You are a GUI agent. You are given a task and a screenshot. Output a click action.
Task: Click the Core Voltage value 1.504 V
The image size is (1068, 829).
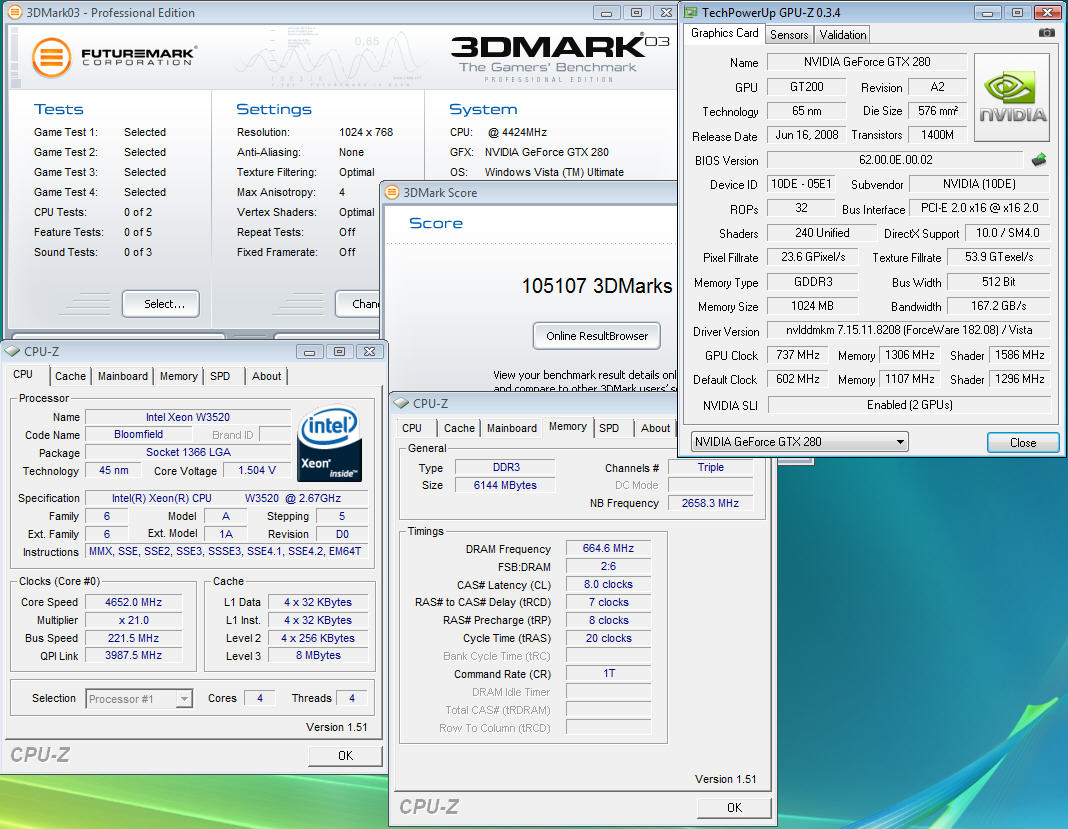pyautogui.click(x=257, y=471)
